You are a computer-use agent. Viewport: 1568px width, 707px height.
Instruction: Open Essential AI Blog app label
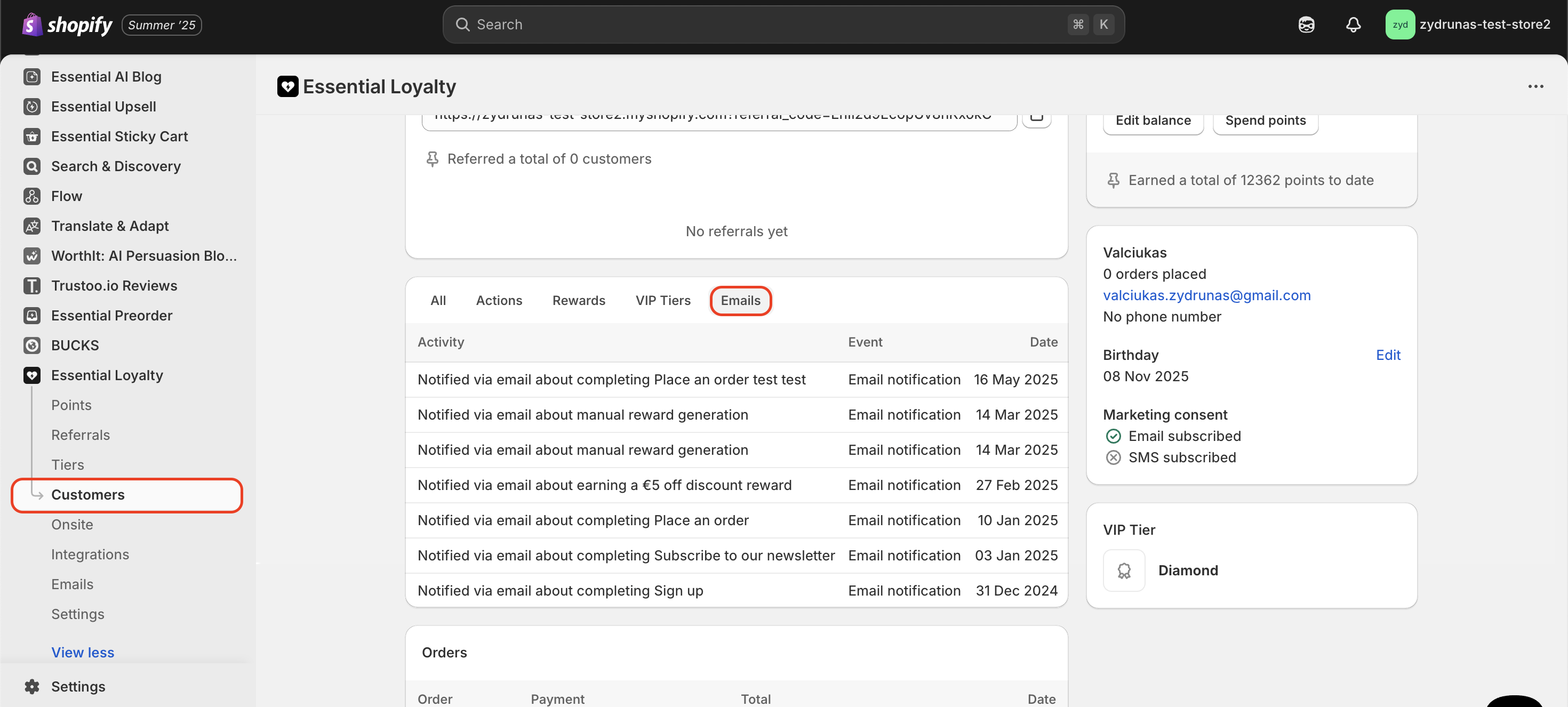click(x=106, y=77)
